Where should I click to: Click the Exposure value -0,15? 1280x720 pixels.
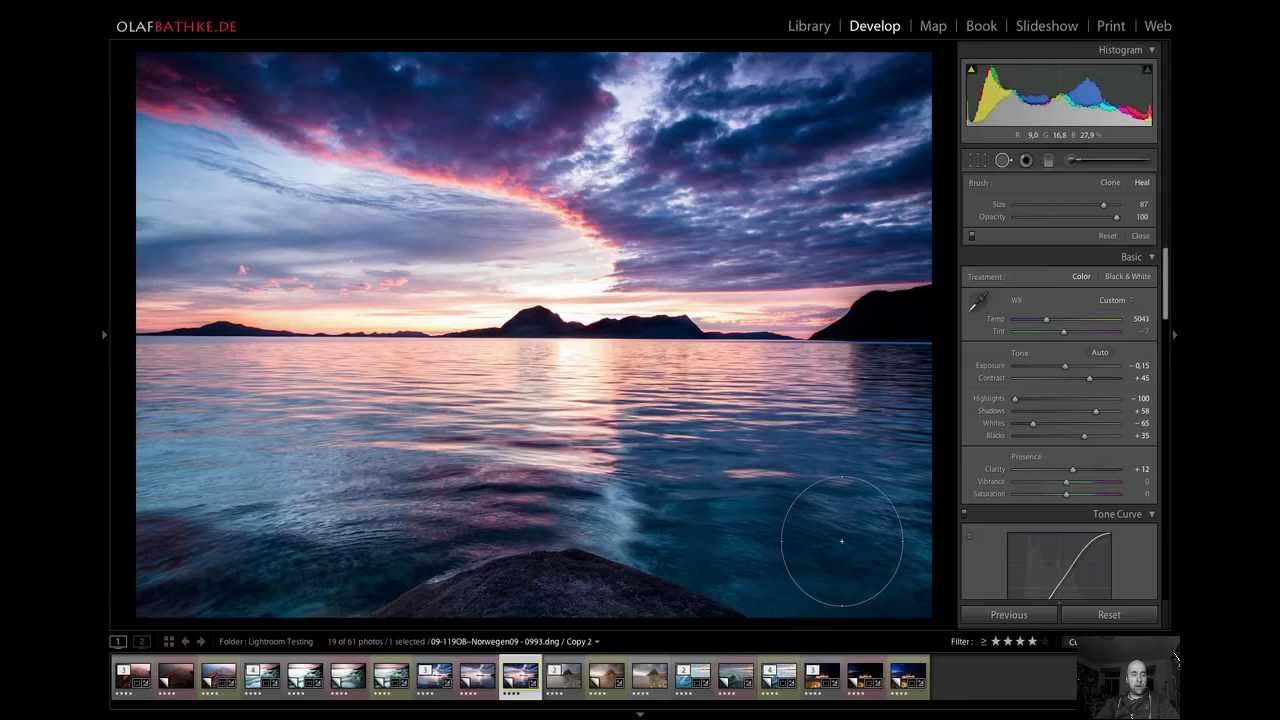1139,366
